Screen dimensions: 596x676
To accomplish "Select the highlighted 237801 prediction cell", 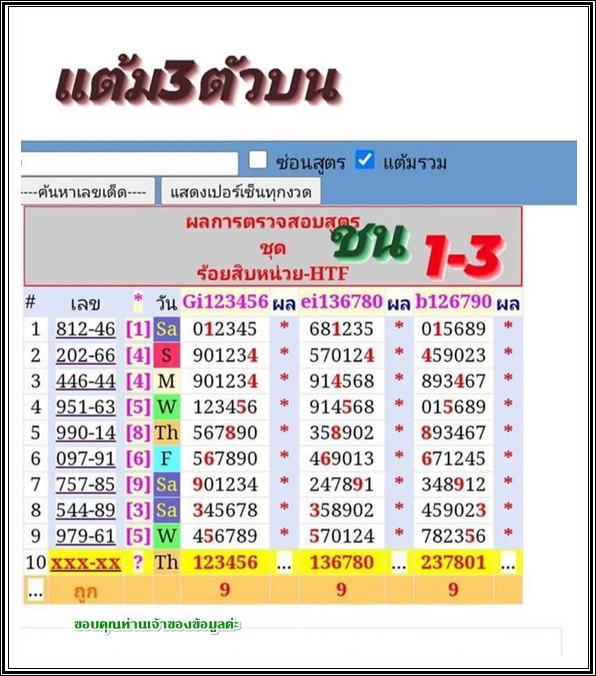I will pos(453,563).
